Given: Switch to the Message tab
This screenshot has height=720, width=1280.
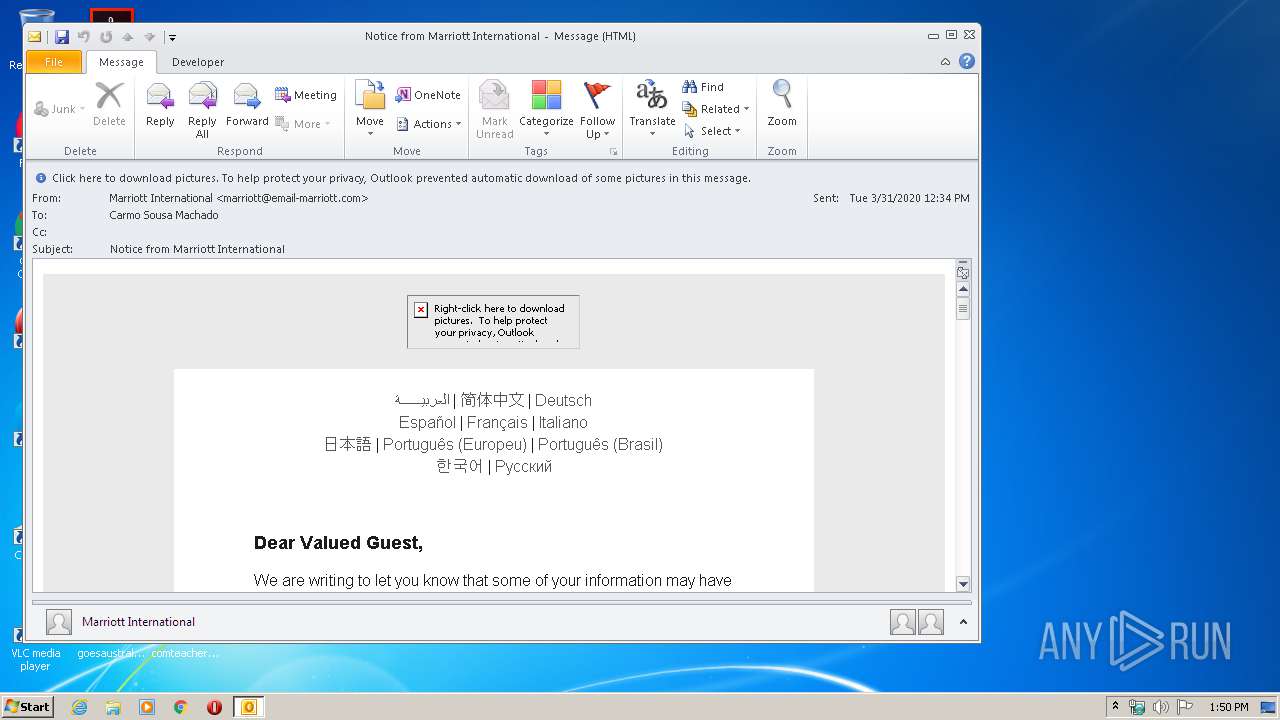Looking at the screenshot, I should pos(121,62).
